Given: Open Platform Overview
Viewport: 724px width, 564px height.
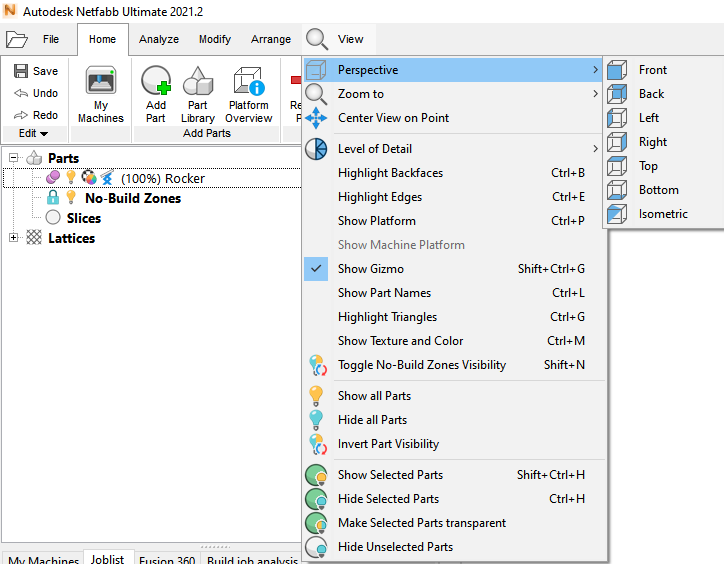Looking at the screenshot, I should click(249, 95).
